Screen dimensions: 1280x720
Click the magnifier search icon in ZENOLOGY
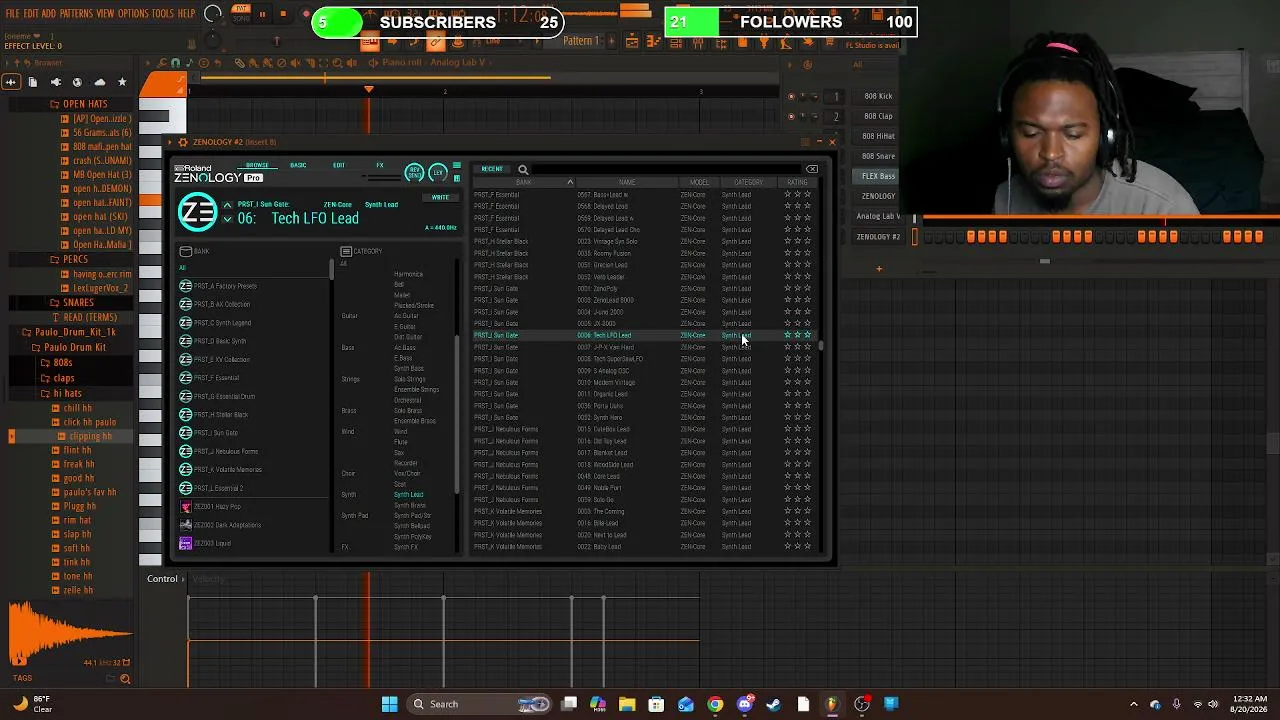[523, 170]
